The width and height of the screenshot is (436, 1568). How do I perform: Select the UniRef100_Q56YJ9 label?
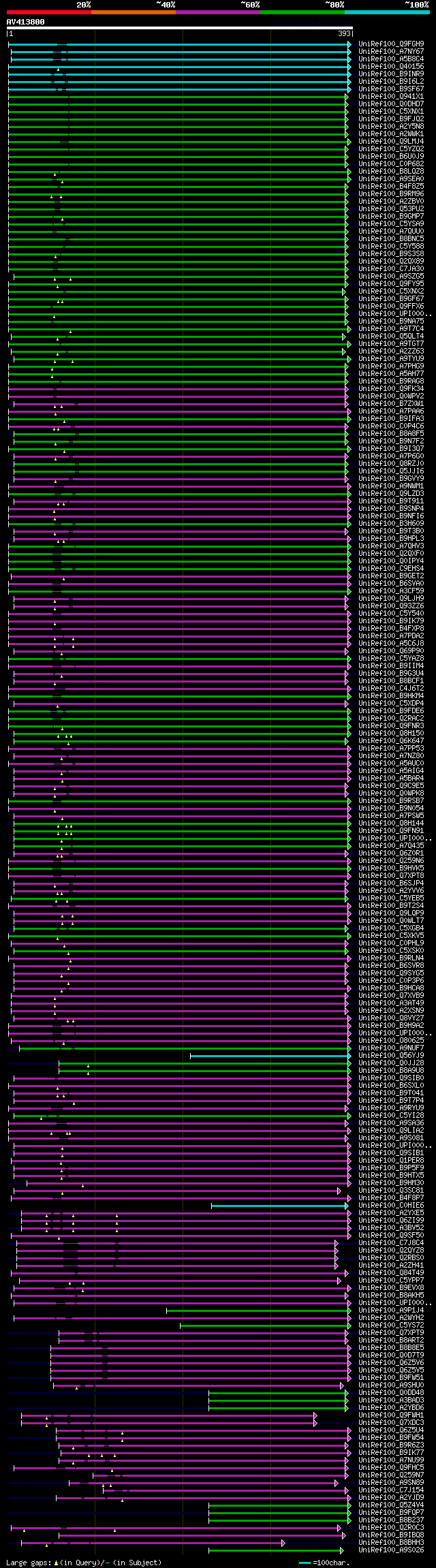click(x=391, y=1056)
